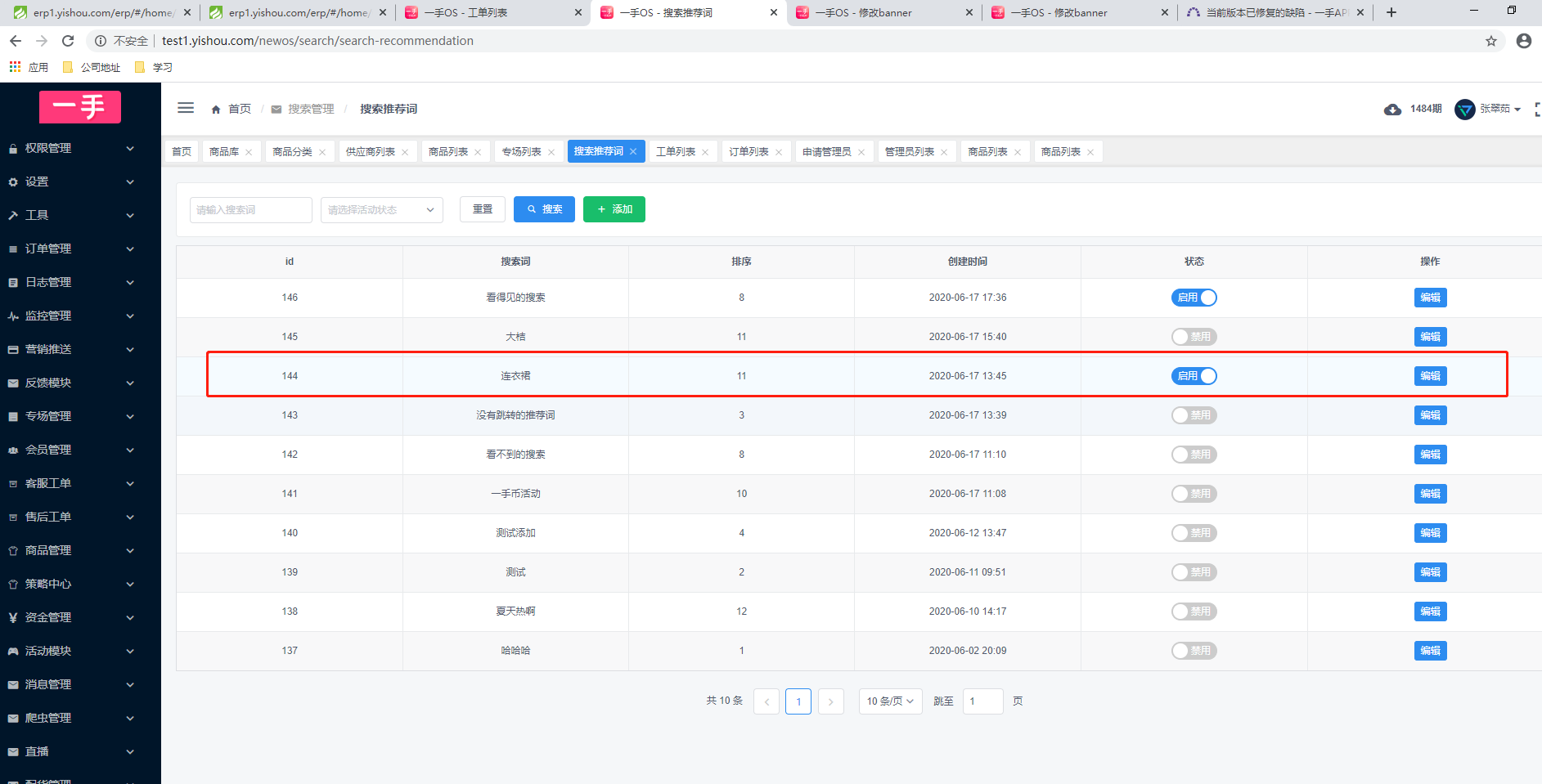The width and height of the screenshot is (1542, 784).
Task: Click the blue 搜索 button
Action: pos(544,209)
